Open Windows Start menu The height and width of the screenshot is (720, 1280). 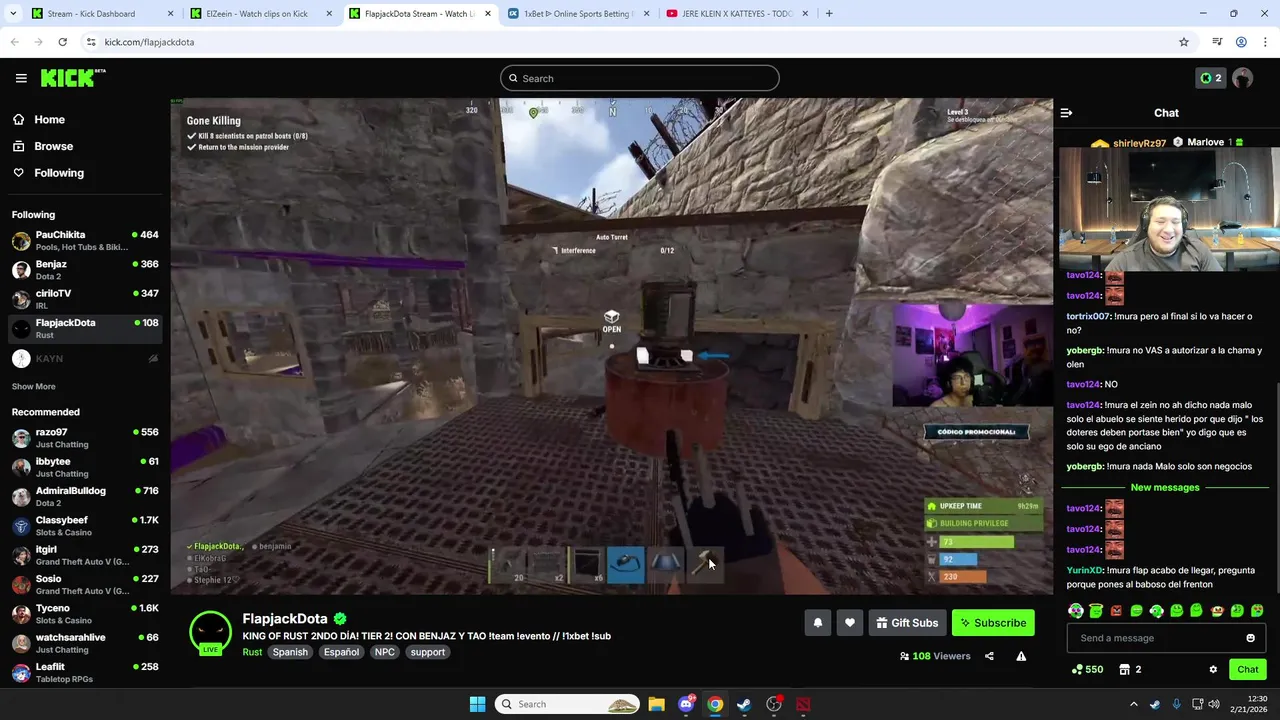[477, 704]
